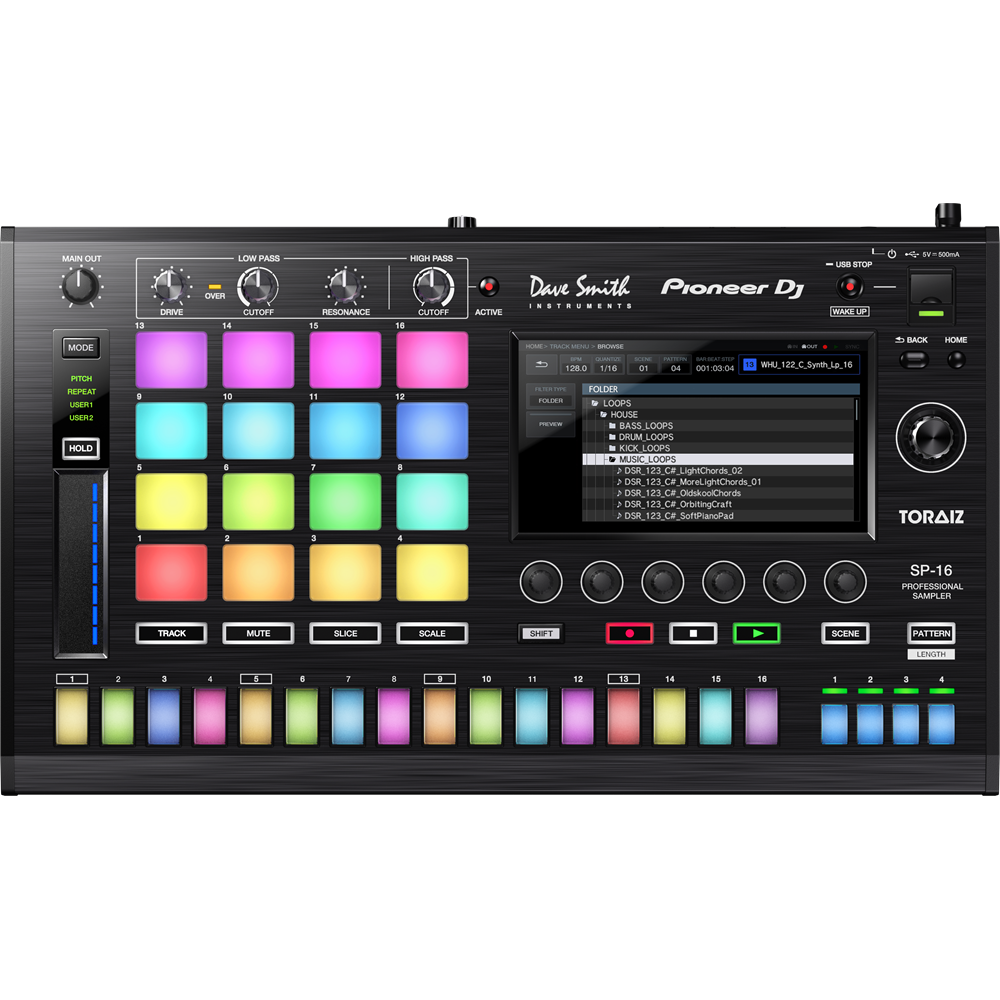This screenshot has width=1000, height=1000.
Task: Toggle the filter ACTIVE red button
Action: (489, 286)
